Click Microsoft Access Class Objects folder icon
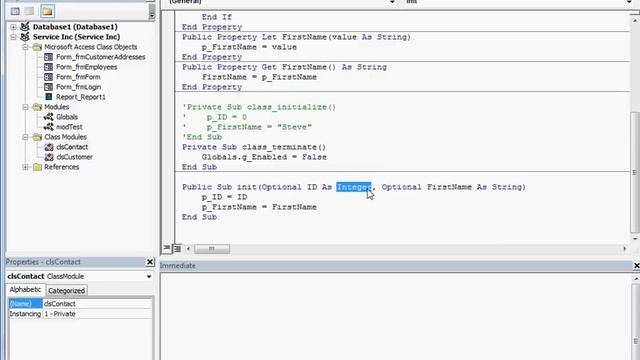 coord(37,47)
